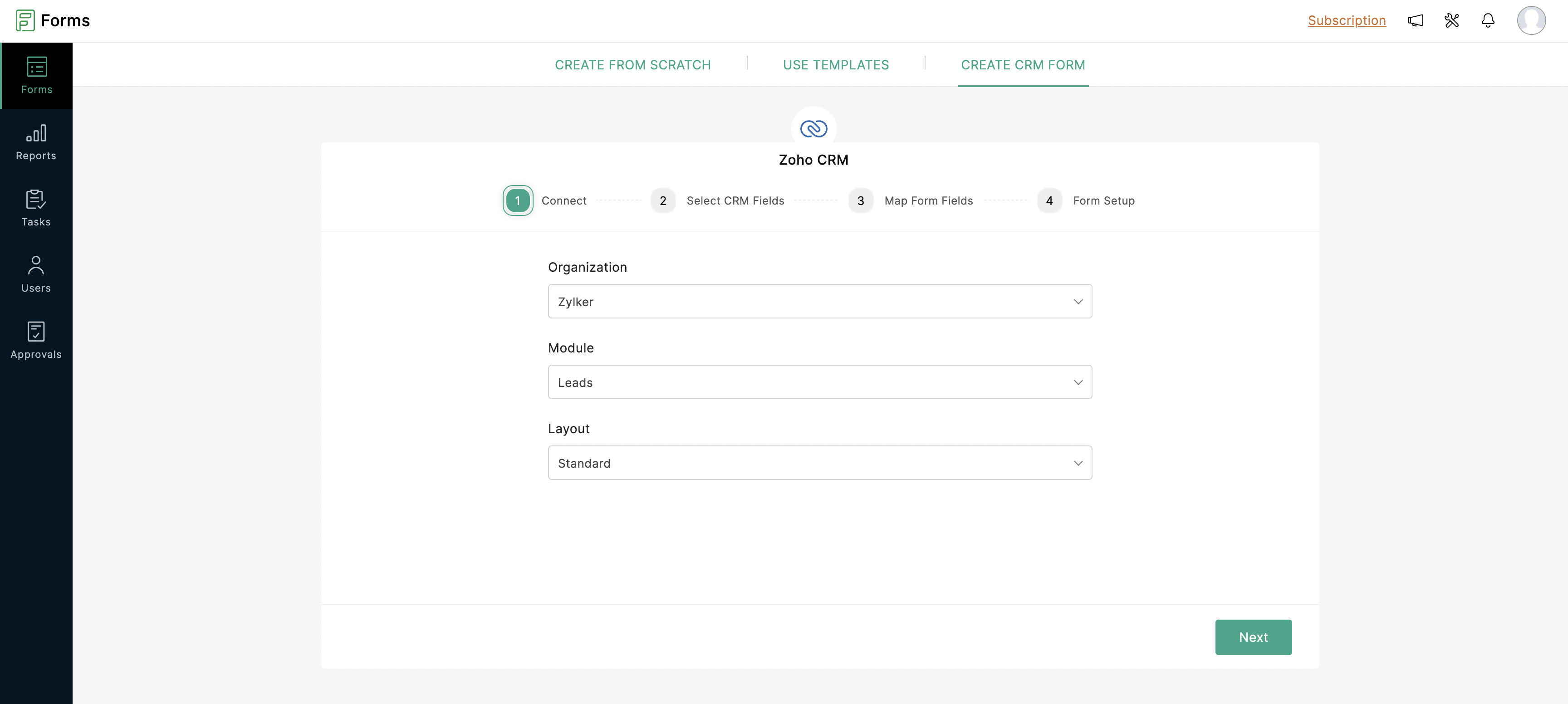Open notifications bell icon
Screen dimensions: 1568x704
(x=1488, y=21)
